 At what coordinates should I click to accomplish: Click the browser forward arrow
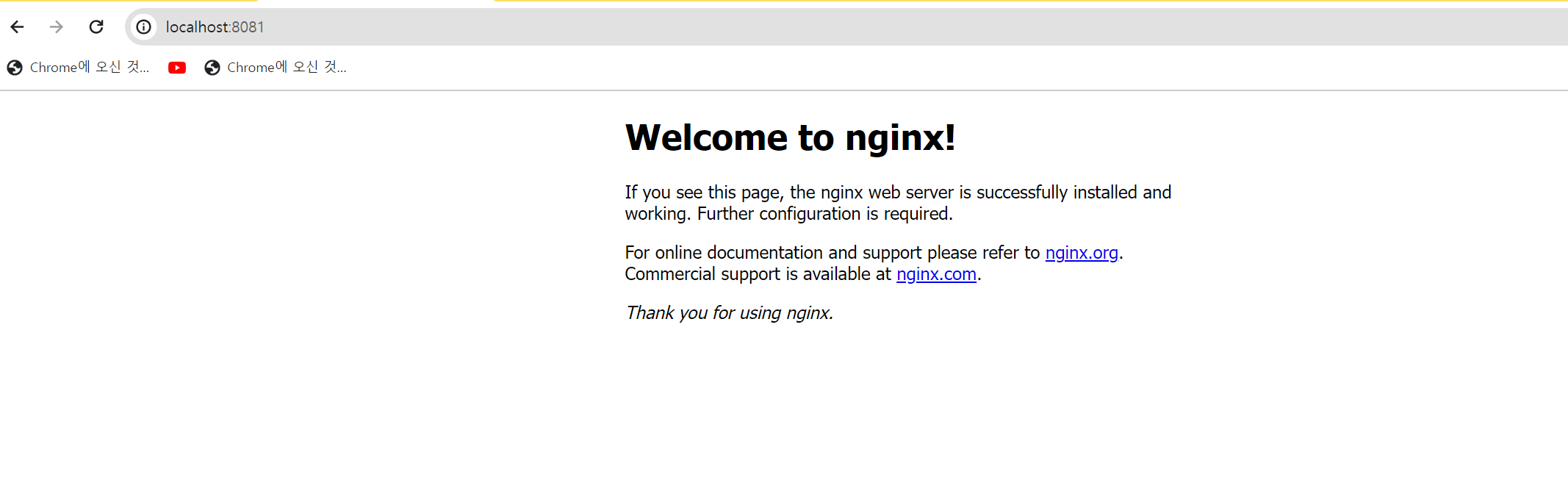(x=57, y=27)
